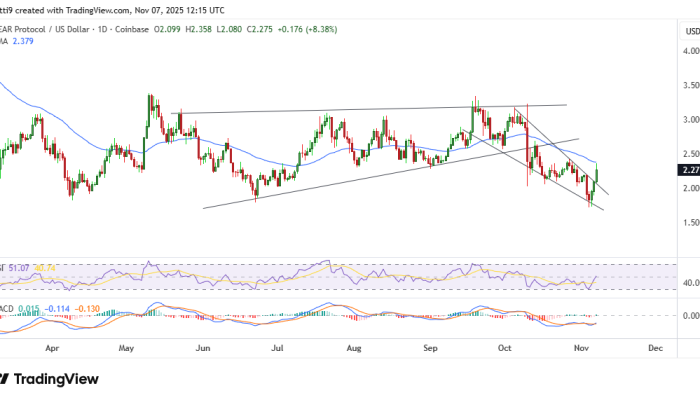Select the May label on time axis
The height and width of the screenshot is (400, 700).
point(126,348)
